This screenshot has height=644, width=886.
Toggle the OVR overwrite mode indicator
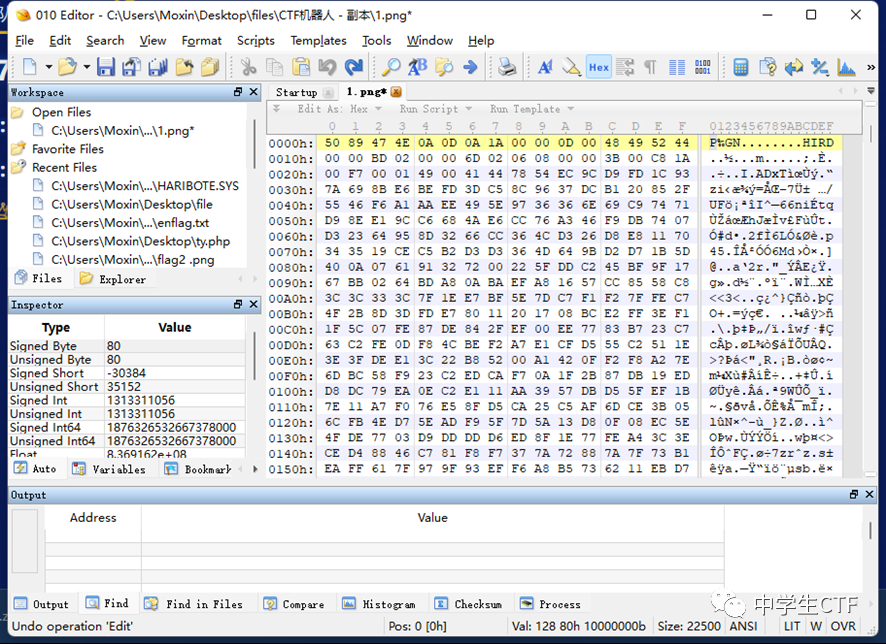(x=842, y=626)
